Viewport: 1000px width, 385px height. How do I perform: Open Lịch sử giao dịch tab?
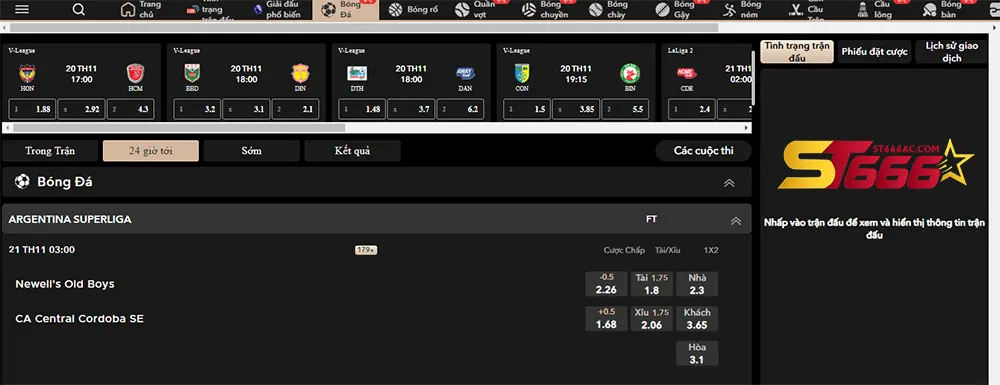coord(953,52)
